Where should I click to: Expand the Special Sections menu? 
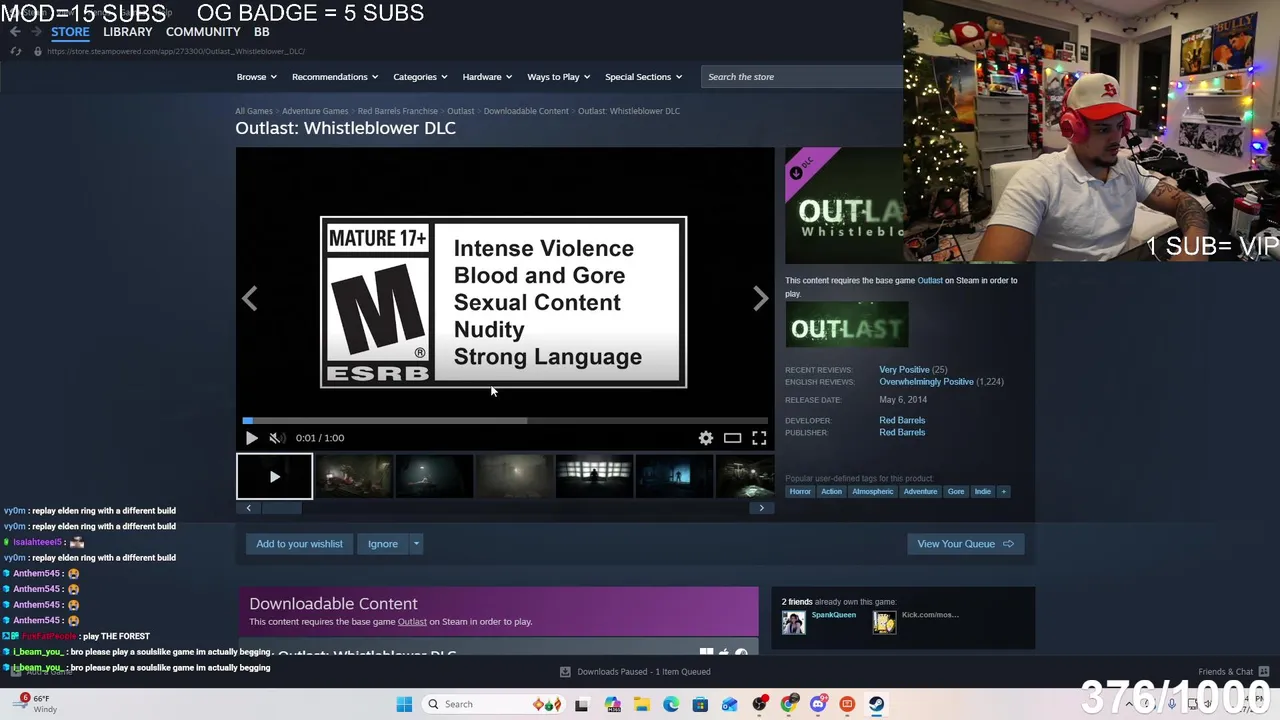tap(643, 77)
